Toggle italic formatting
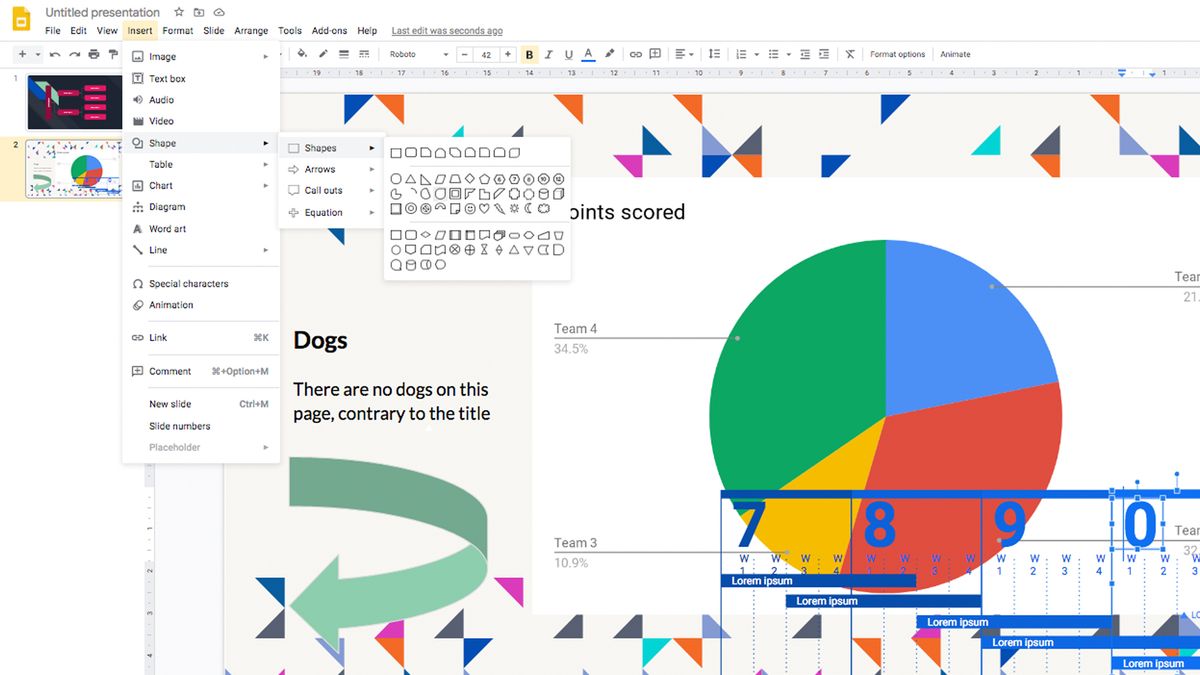The image size is (1200, 675). [x=548, y=54]
